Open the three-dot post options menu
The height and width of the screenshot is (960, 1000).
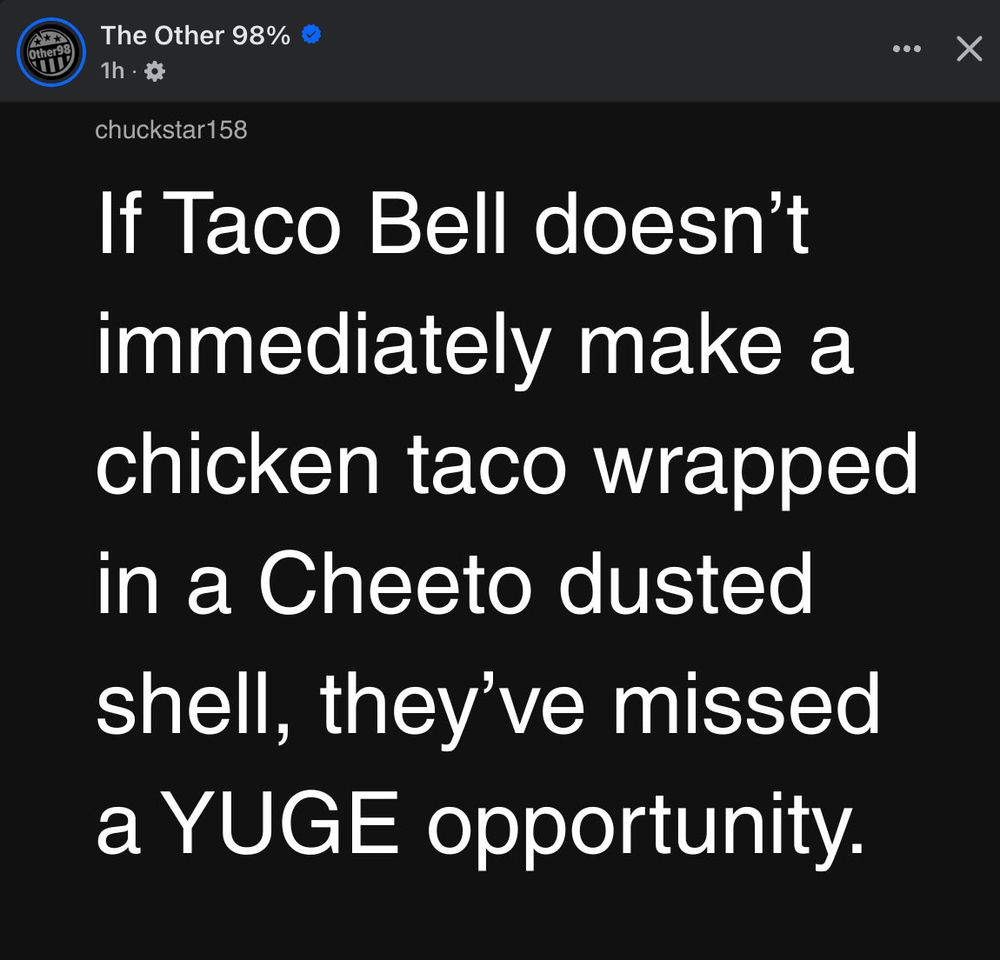point(906,48)
